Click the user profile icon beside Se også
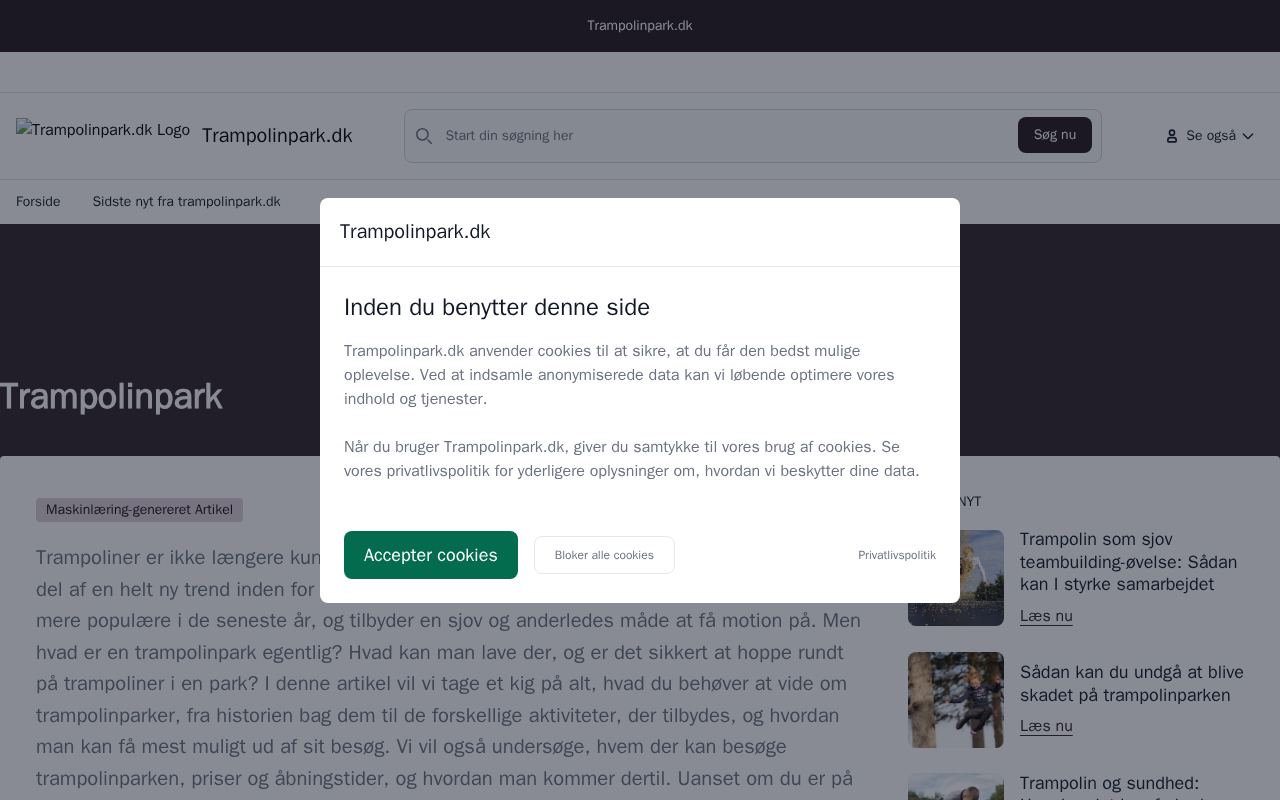This screenshot has width=1280, height=800. (1172, 136)
